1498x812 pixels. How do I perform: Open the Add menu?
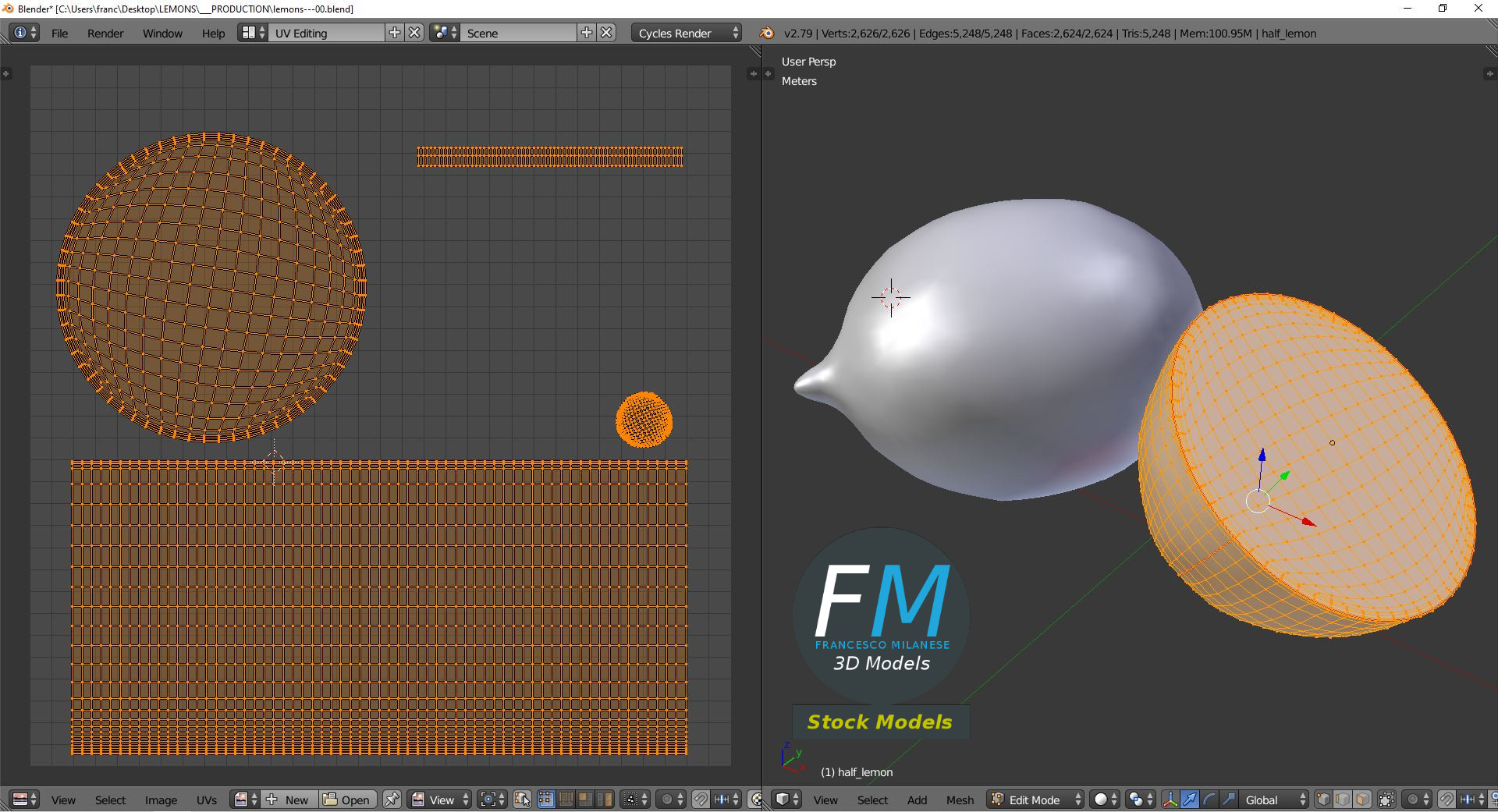click(x=917, y=800)
